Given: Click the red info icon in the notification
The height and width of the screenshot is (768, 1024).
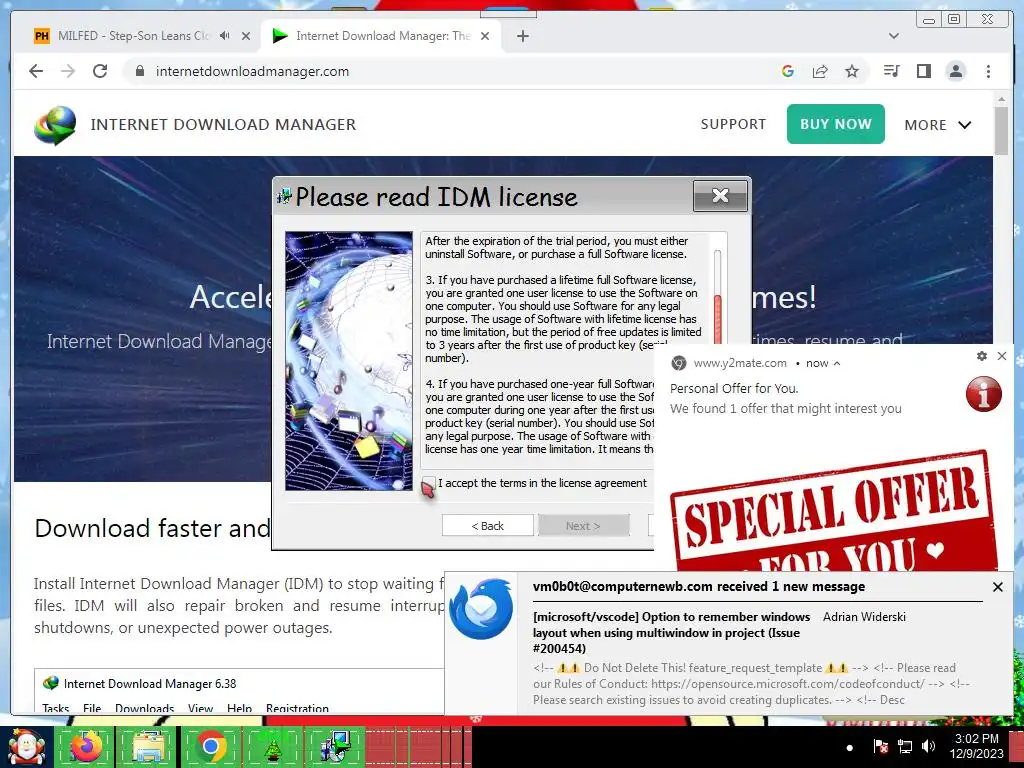Looking at the screenshot, I should coord(984,394).
